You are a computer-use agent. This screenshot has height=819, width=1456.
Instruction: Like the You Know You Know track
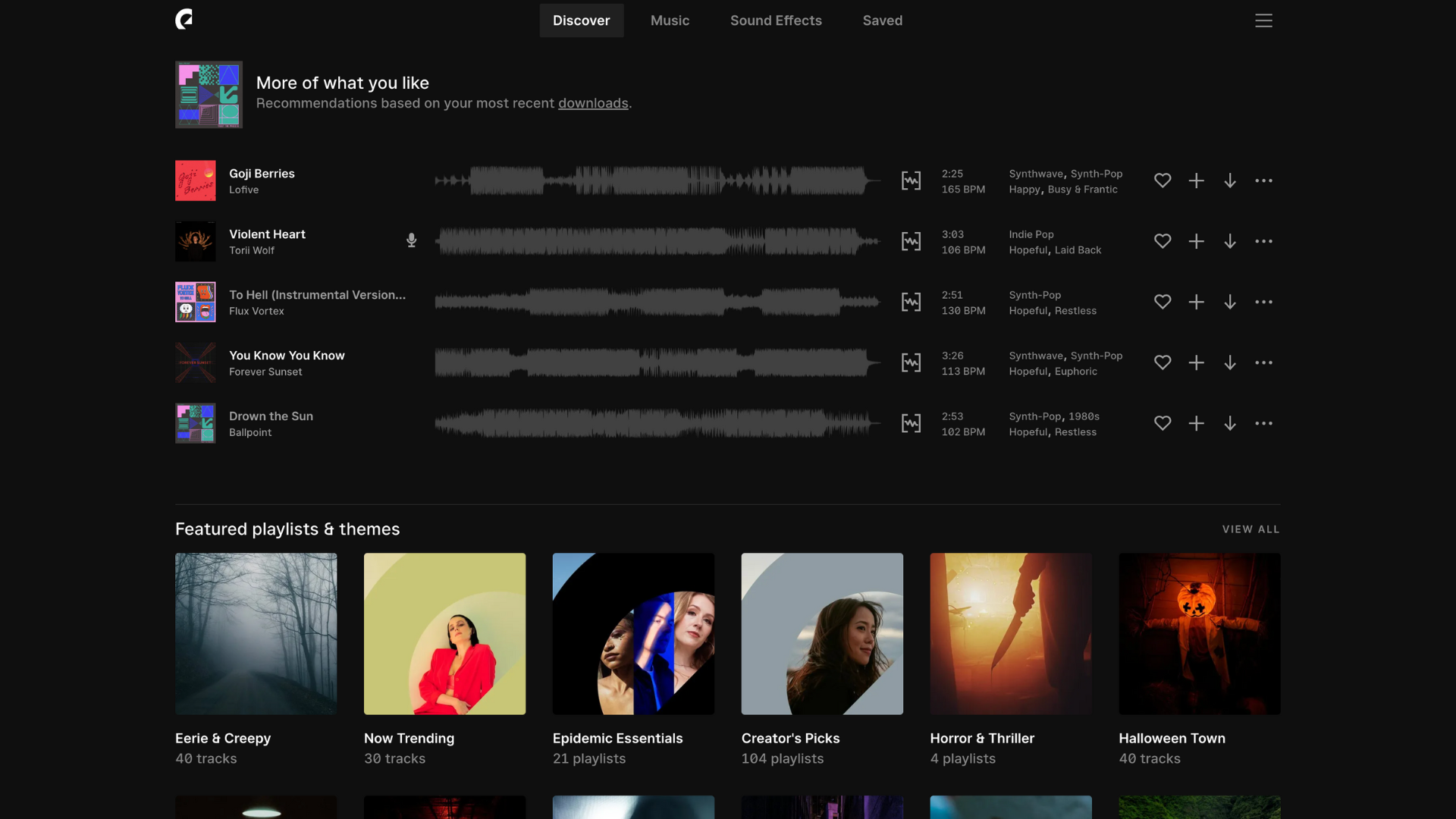[x=1163, y=362]
